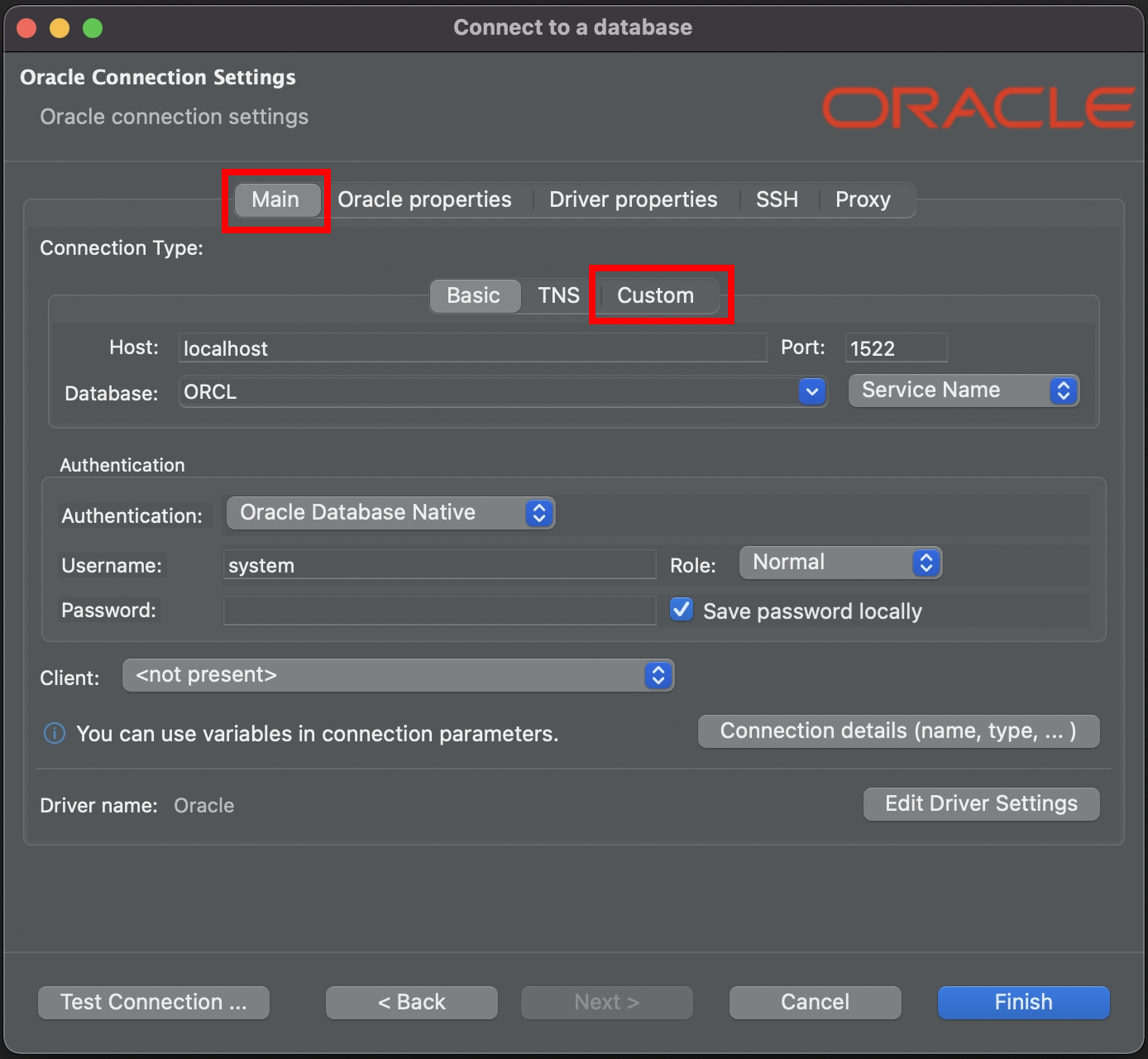Select Custom connection type
This screenshot has width=1148, height=1059.
coord(656,296)
